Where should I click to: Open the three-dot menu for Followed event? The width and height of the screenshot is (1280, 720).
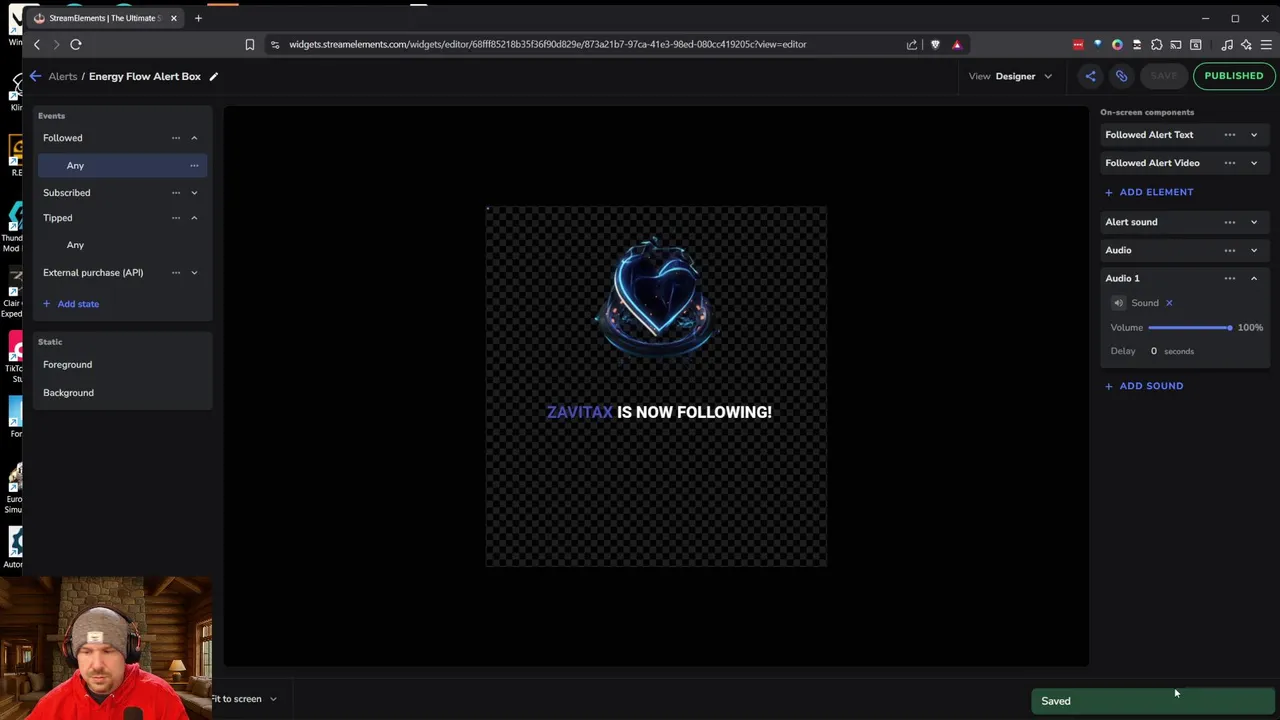pyautogui.click(x=176, y=138)
